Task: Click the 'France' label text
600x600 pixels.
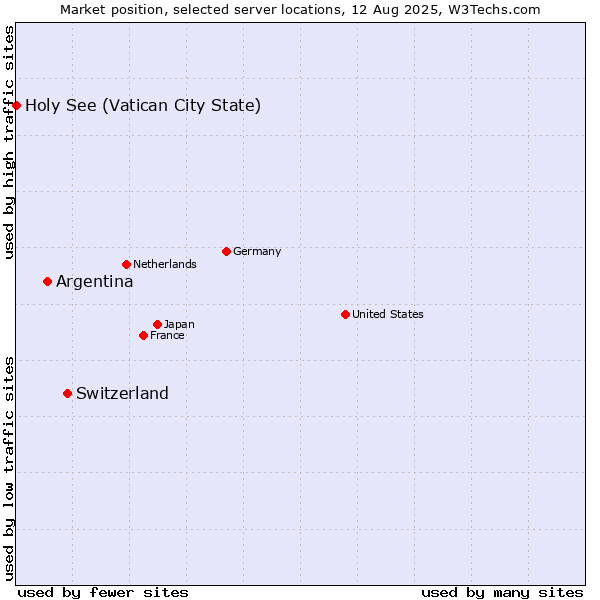Action: [167, 336]
